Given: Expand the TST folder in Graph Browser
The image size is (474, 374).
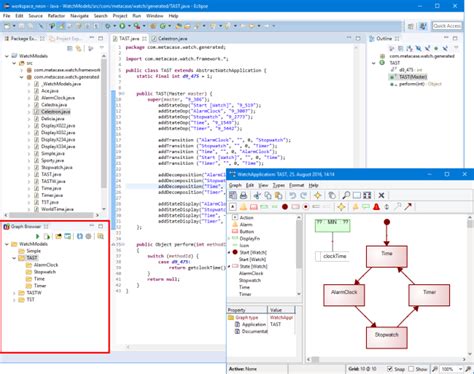Looking at the screenshot, I should pyautogui.click(x=14, y=300).
